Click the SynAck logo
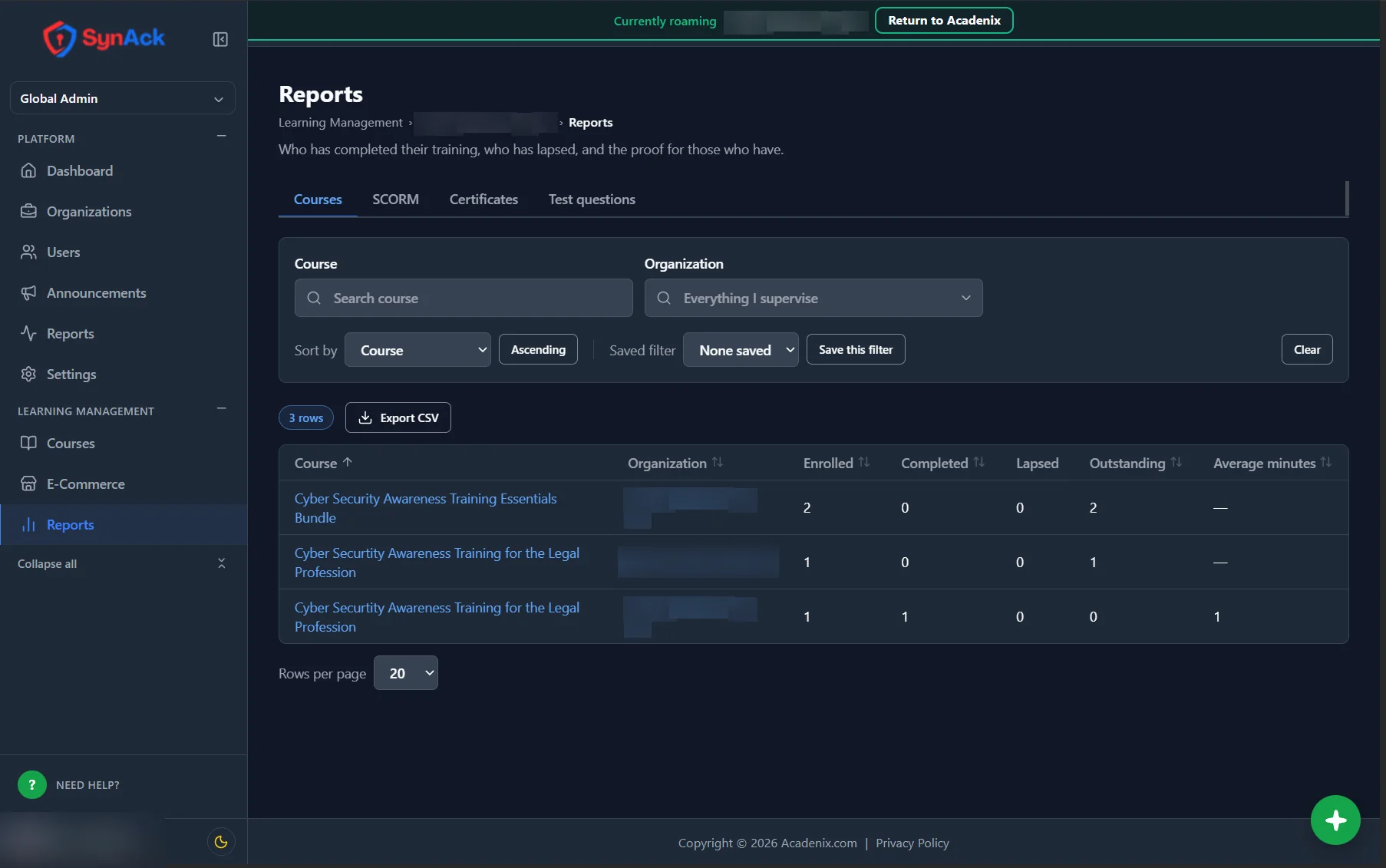This screenshot has width=1386, height=868. pos(104,38)
